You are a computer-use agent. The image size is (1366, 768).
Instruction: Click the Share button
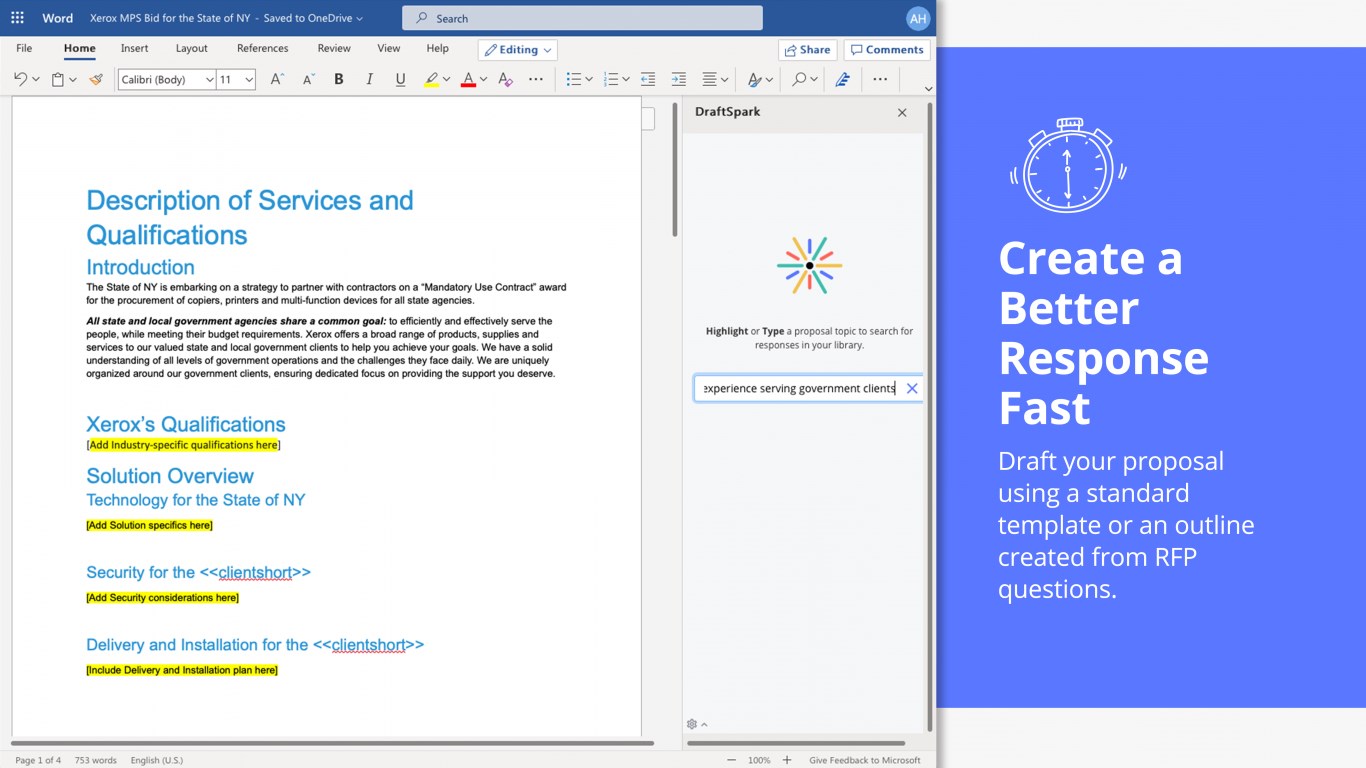[807, 50]
